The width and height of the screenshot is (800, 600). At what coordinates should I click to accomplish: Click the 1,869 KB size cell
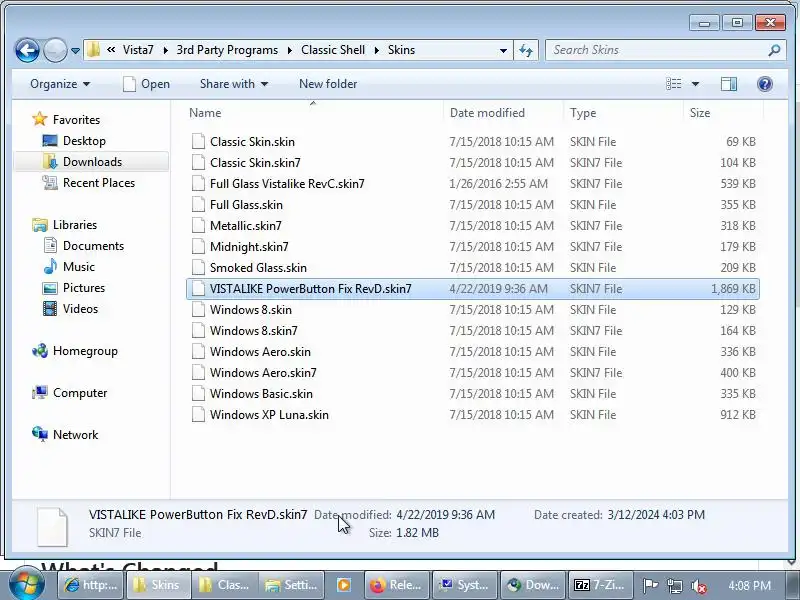click(x=733, y=289)
